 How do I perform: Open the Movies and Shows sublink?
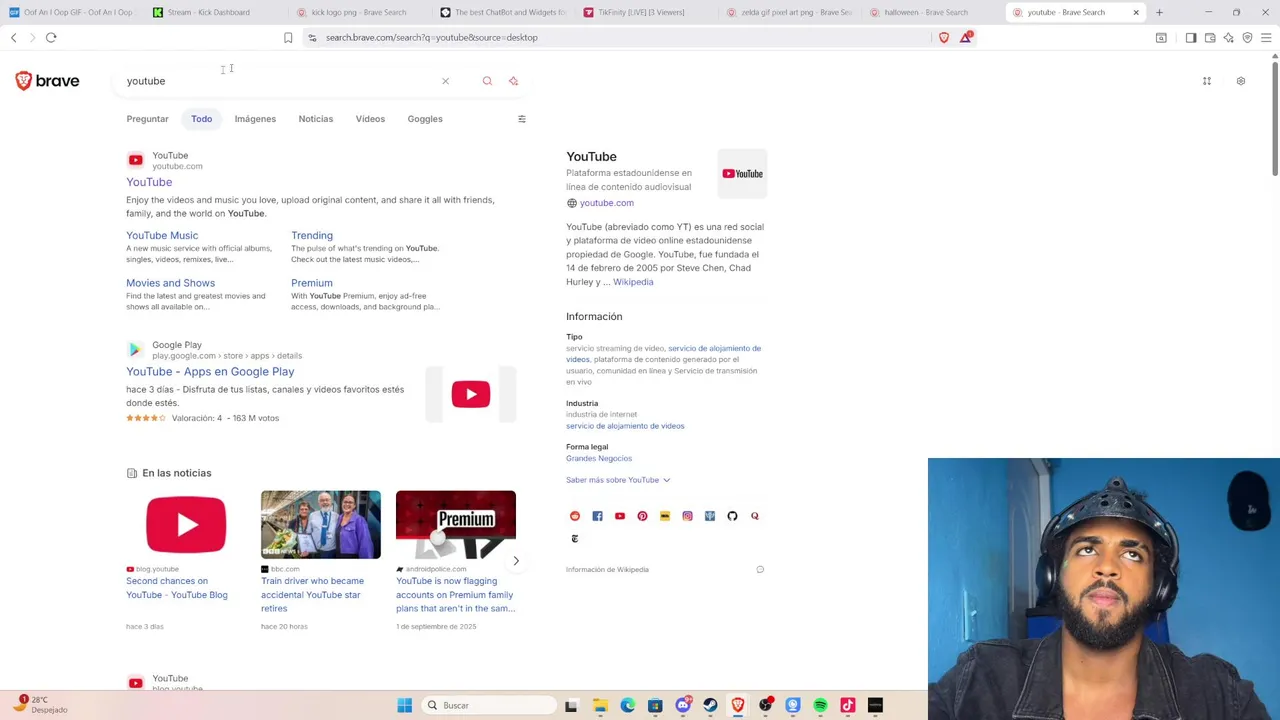point(170,283)
